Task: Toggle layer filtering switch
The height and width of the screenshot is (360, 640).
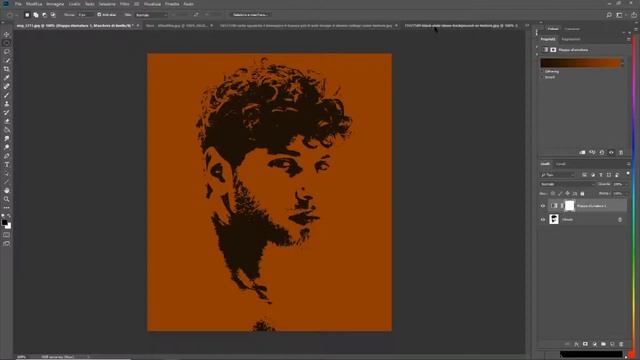Action: [x=628, y=174]
